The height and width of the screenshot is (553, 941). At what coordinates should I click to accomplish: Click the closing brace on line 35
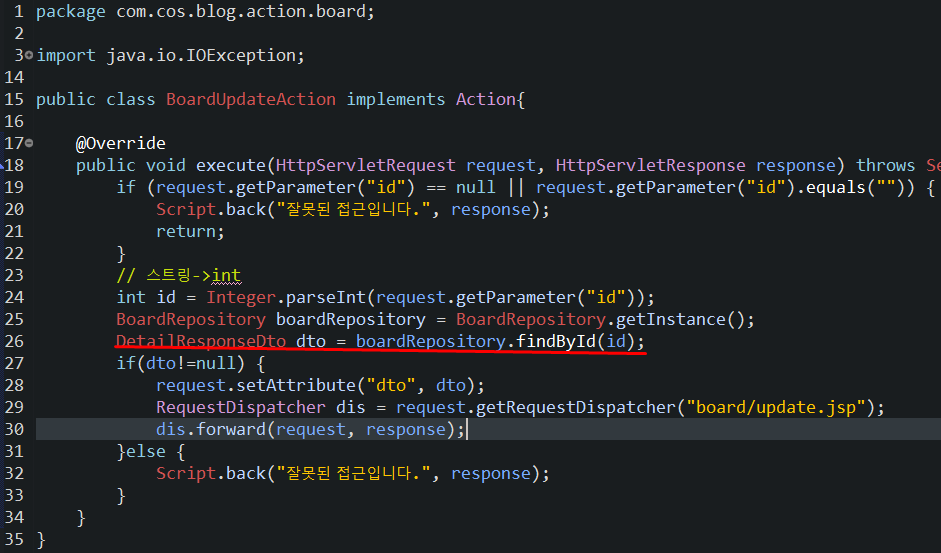coord(41,539)
